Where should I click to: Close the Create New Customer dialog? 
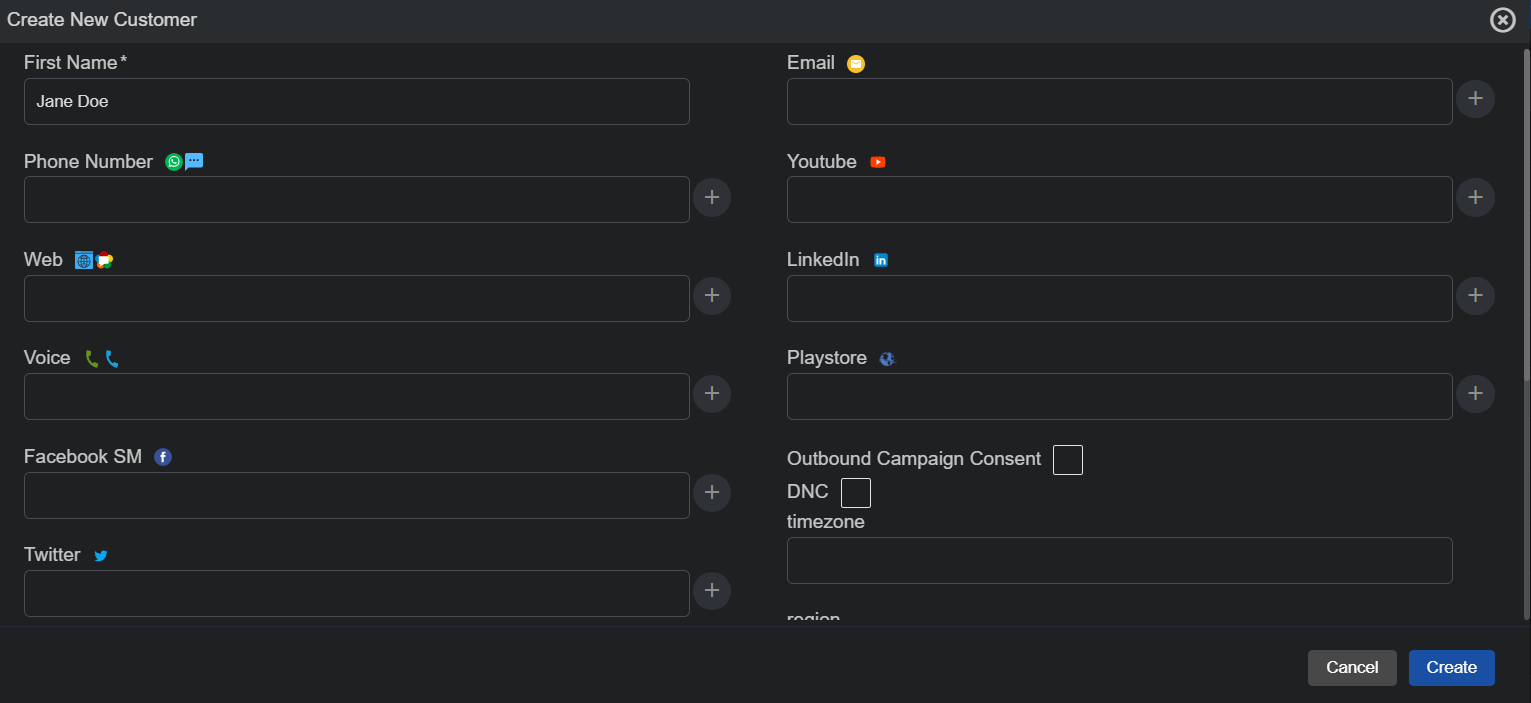[x=1503, y=20]
